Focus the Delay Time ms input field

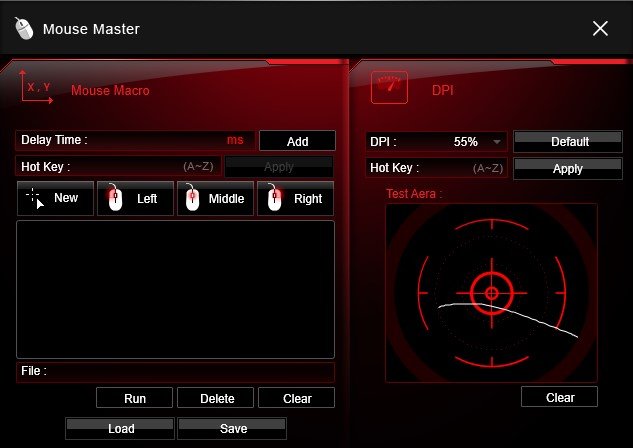tap(135, 140)
